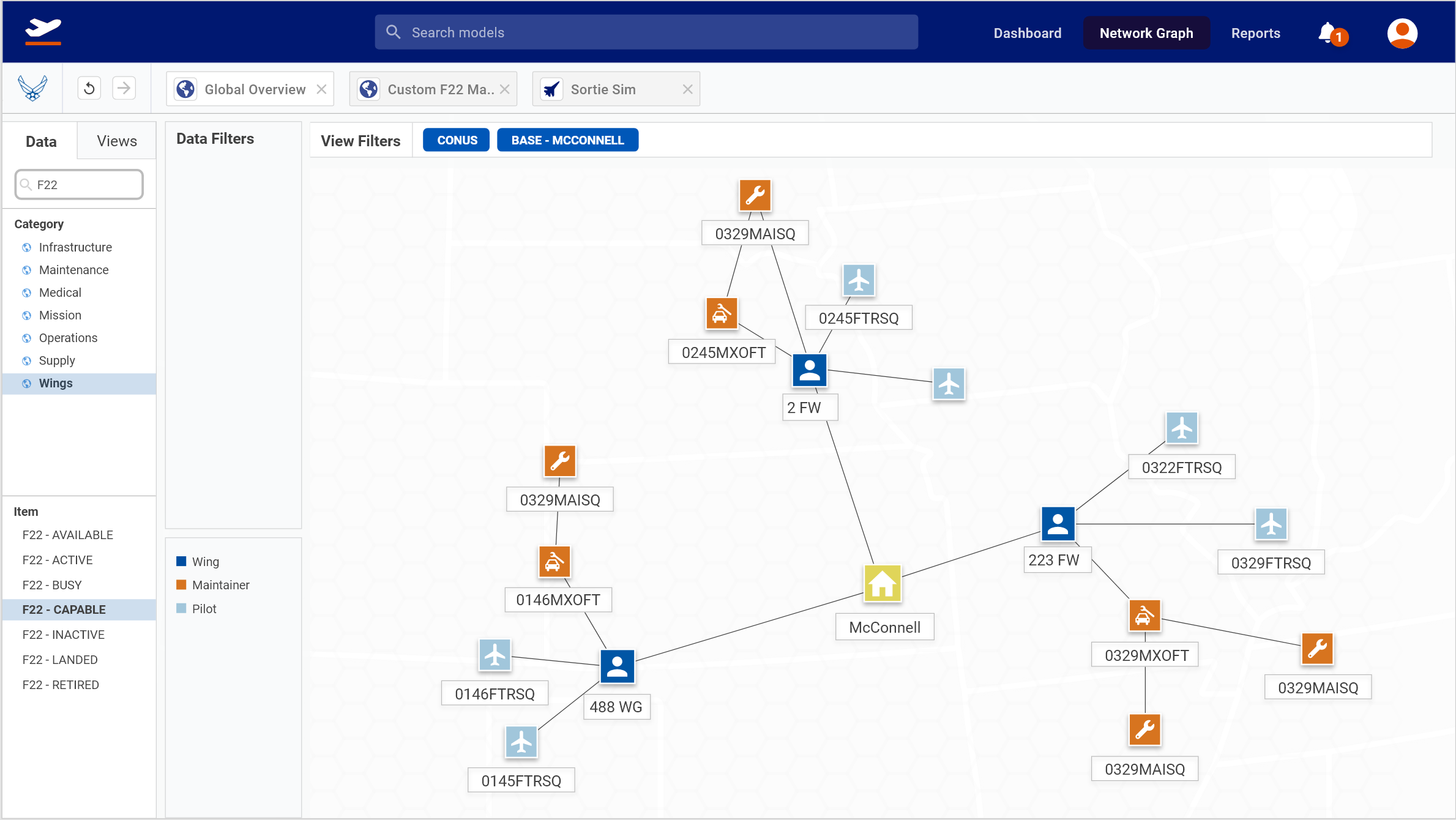Screen dimensions: 1456x820
Task: Open the Reports page
Action: coord(1255,33)
